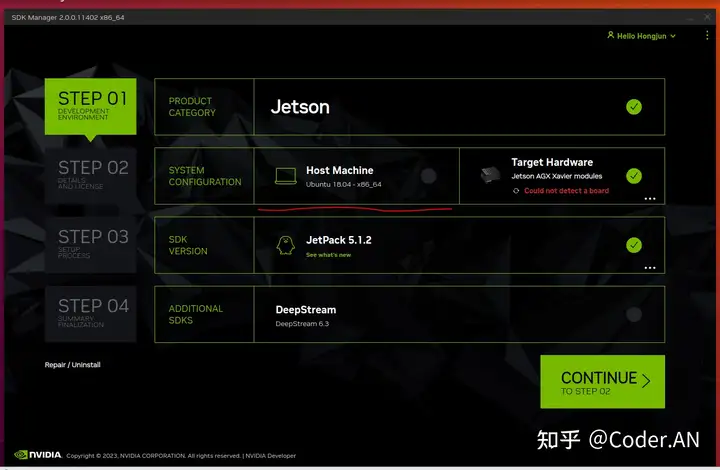Enable the DeepStream additional SDK toggle
The image size is (720, 470).
point(634,314)
